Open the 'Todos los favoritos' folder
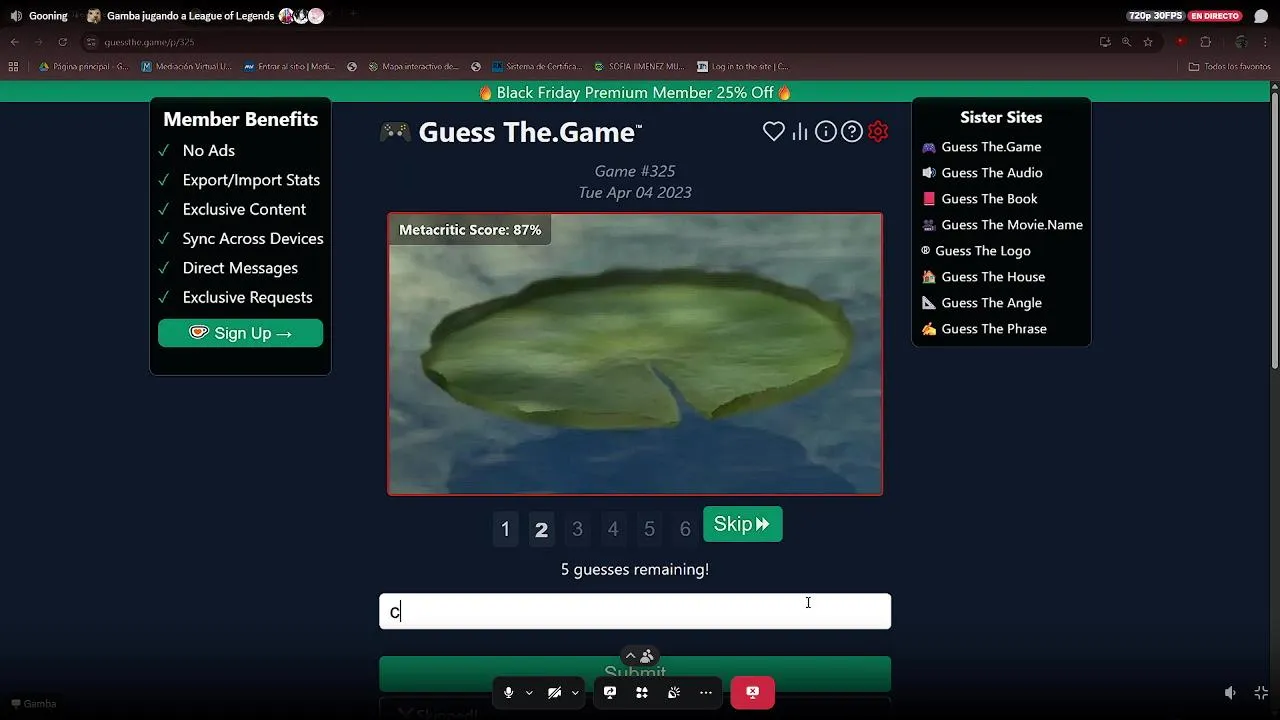The width and height of the screenshot is (1280, 720). tap(1230, 67)
